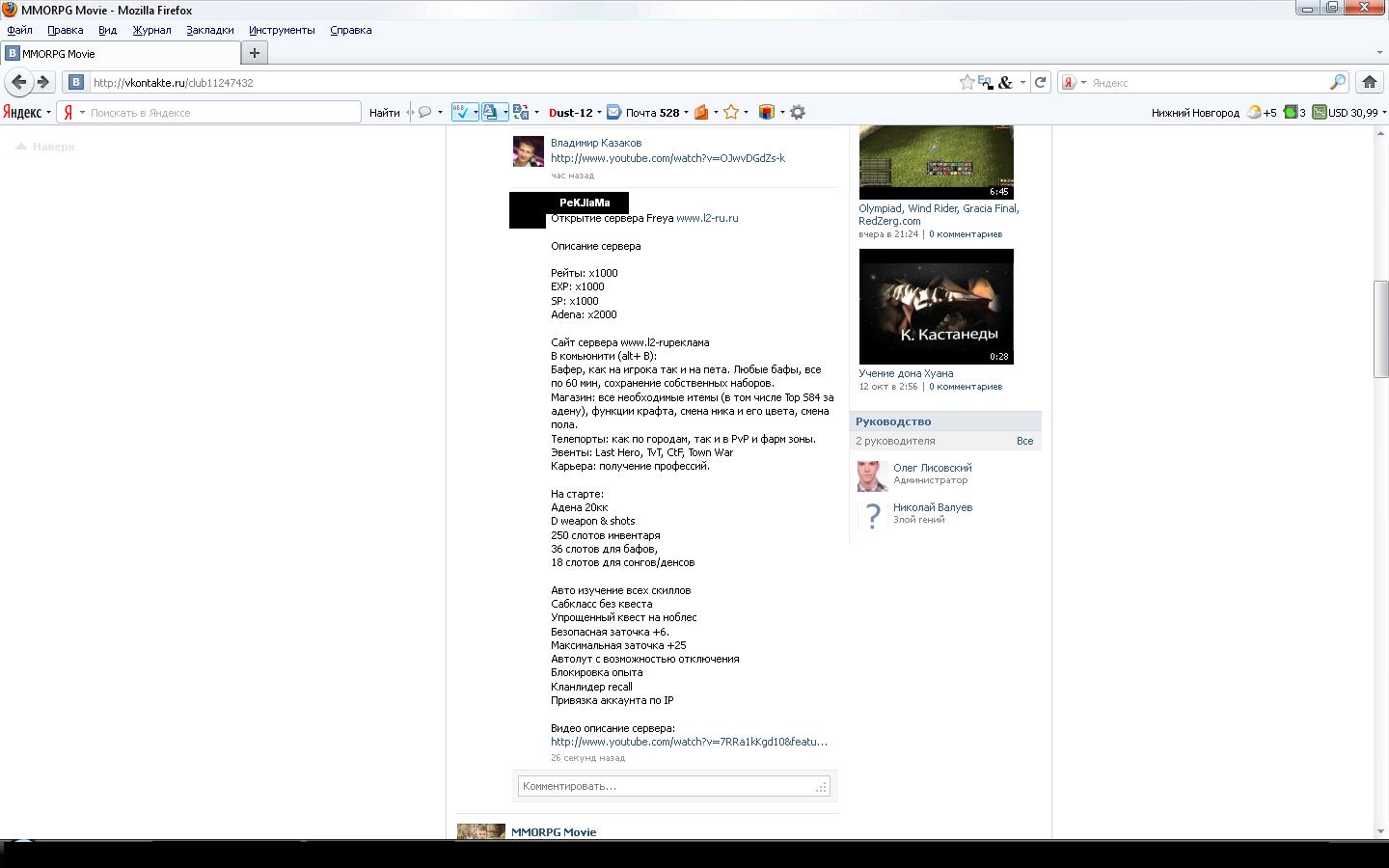Click the green traffic indicator showing 3
Image resolution: width=1389 pixels, height=868 pixels.
click(1290, 112)
